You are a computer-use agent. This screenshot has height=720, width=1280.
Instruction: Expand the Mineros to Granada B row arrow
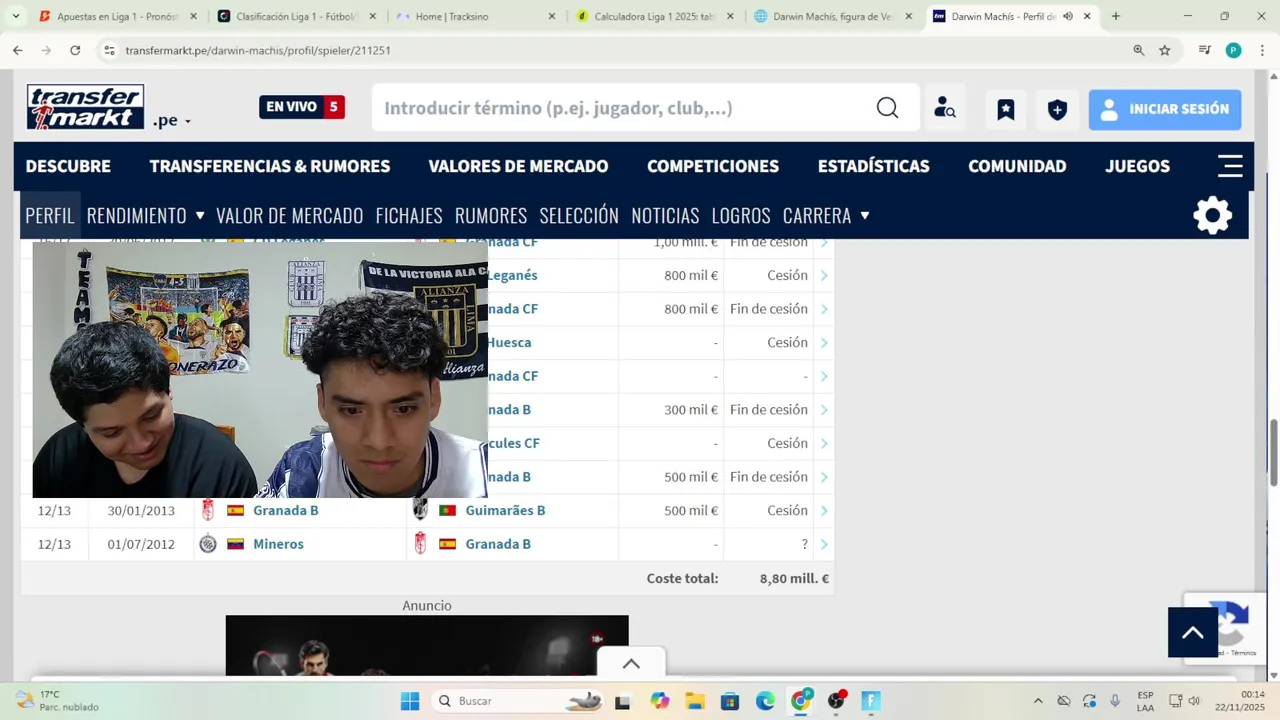point(824,545)
